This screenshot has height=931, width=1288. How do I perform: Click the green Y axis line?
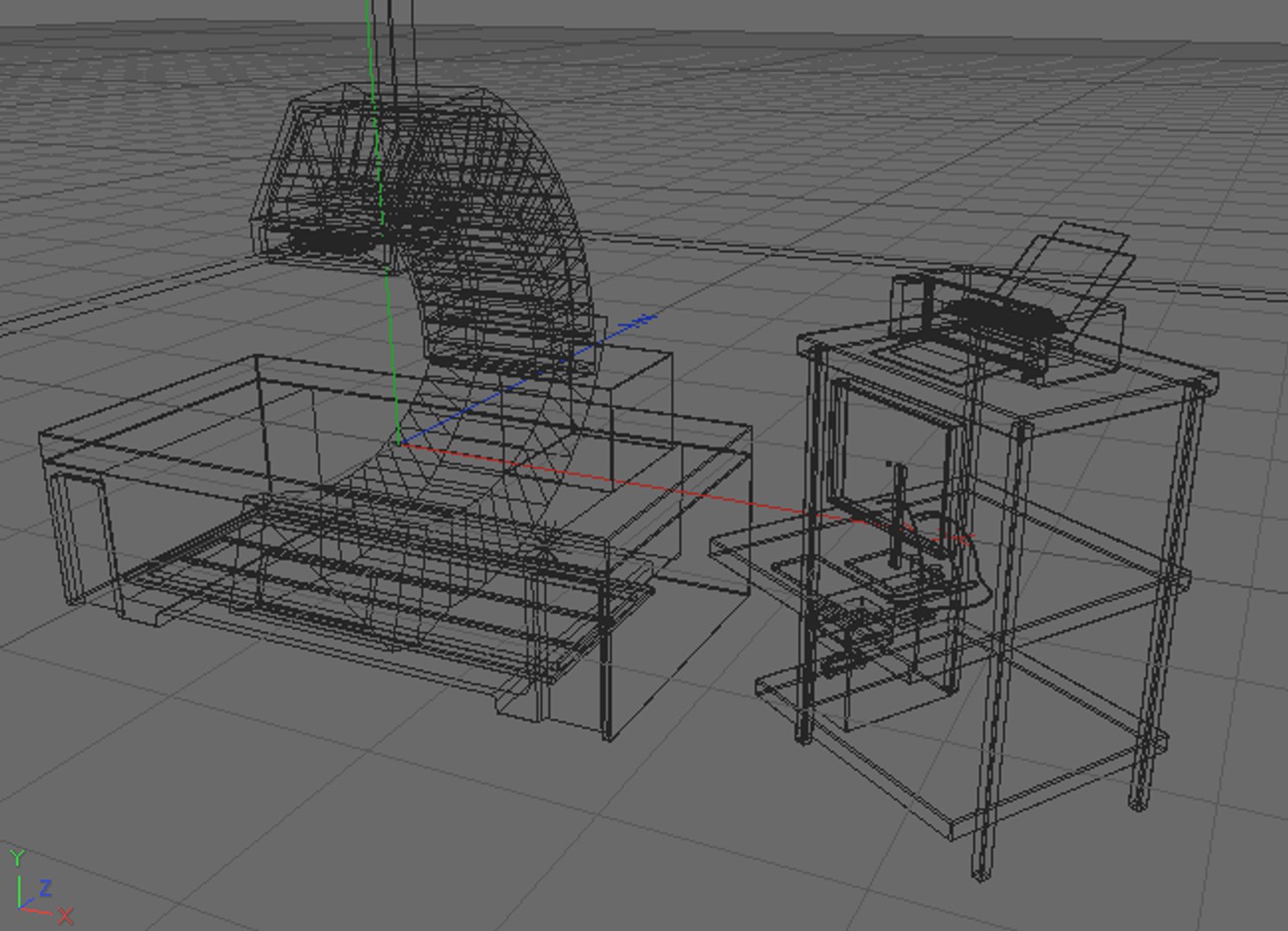[x=383, y=221]
